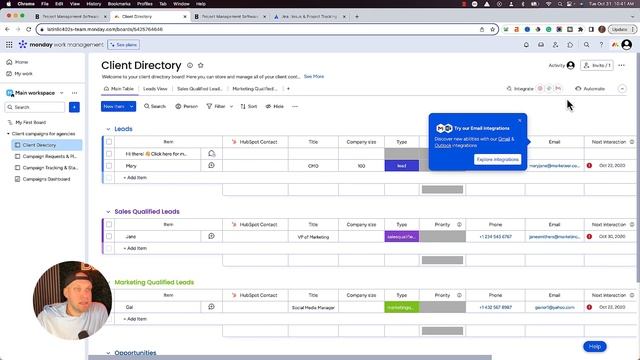640x360 pixels.
Task: Click the Chrome address bar
Action: [x=261, y=29]
